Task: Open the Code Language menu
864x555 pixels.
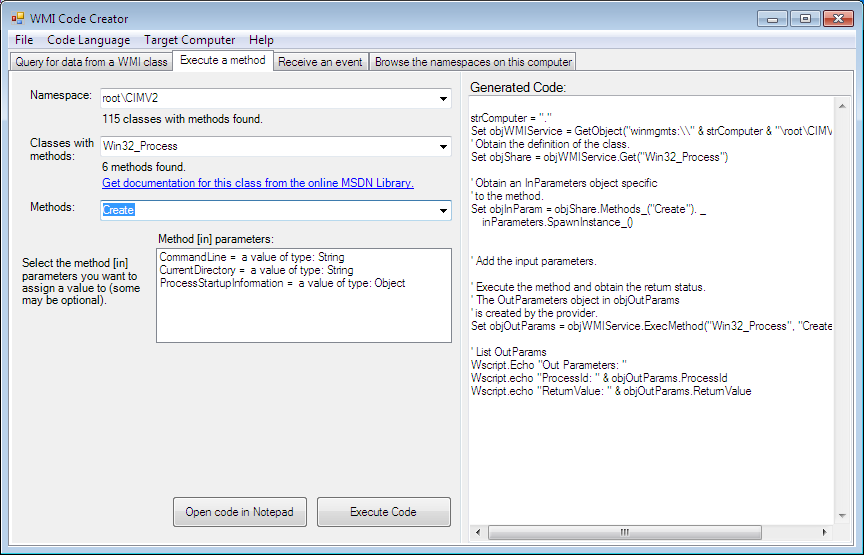Action: (x=88, y=40)
